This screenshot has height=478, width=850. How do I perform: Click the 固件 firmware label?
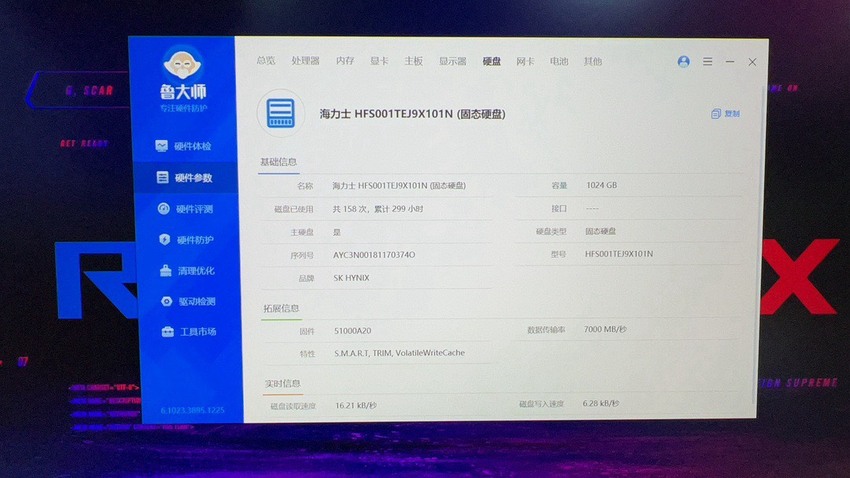307,331
